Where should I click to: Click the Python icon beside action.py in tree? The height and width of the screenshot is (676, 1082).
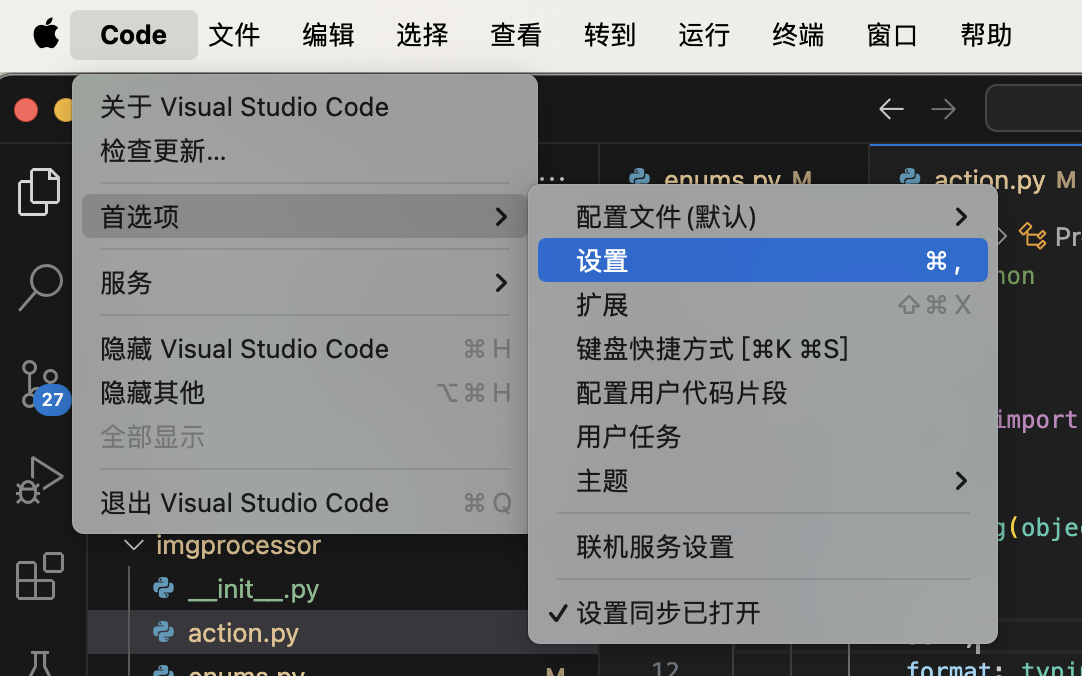point(164,632)
